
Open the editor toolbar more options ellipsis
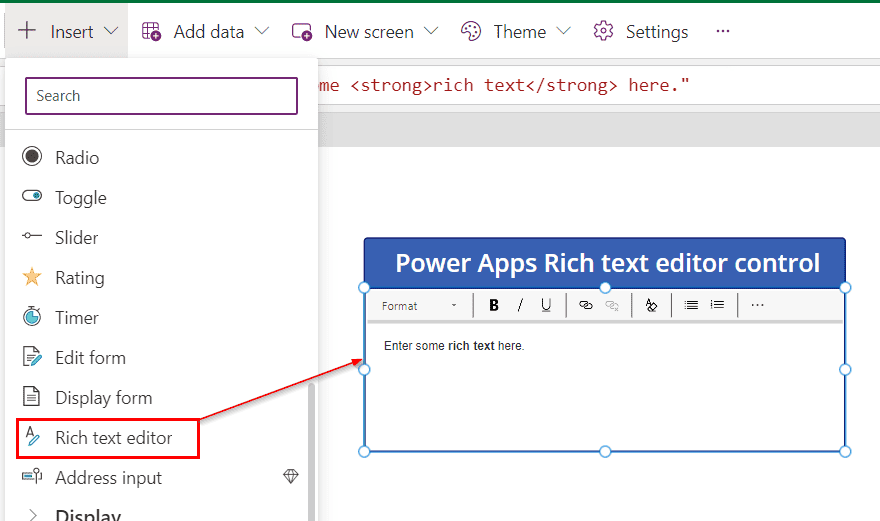757,305
